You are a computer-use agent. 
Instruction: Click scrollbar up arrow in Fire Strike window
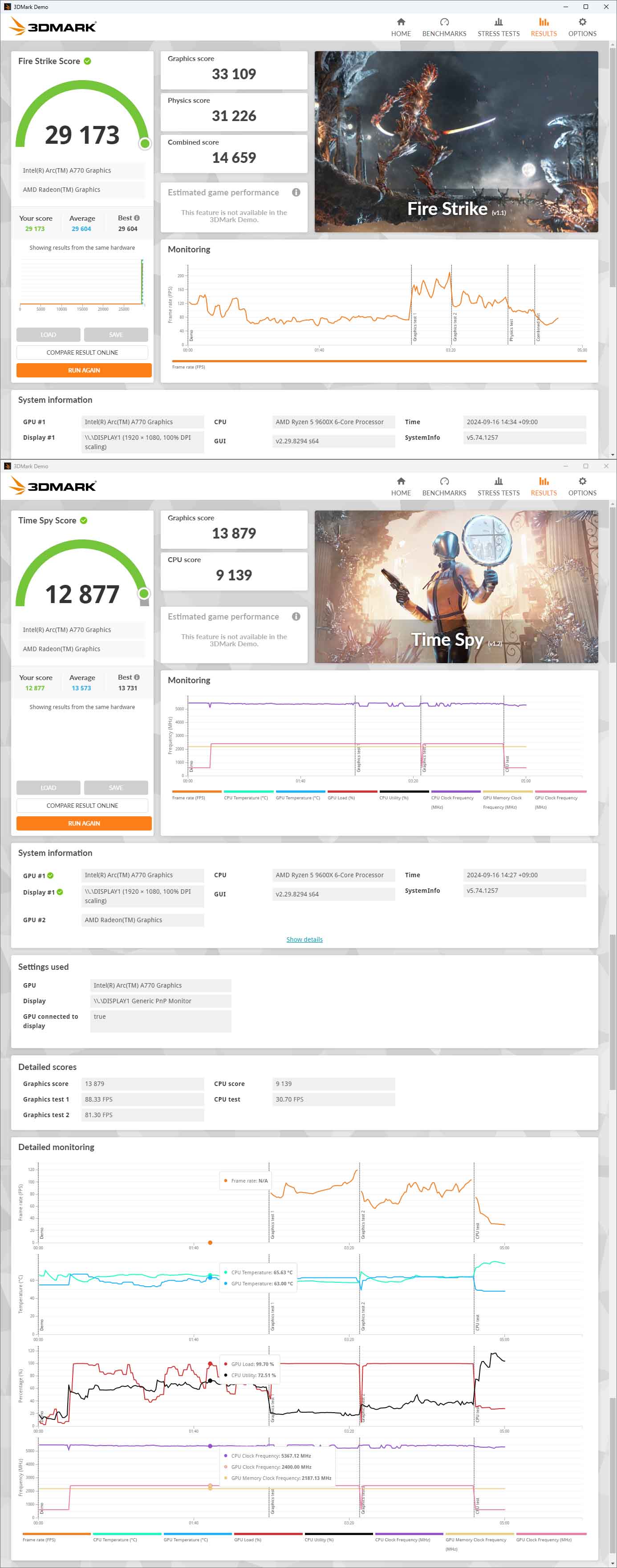(613, 44)
